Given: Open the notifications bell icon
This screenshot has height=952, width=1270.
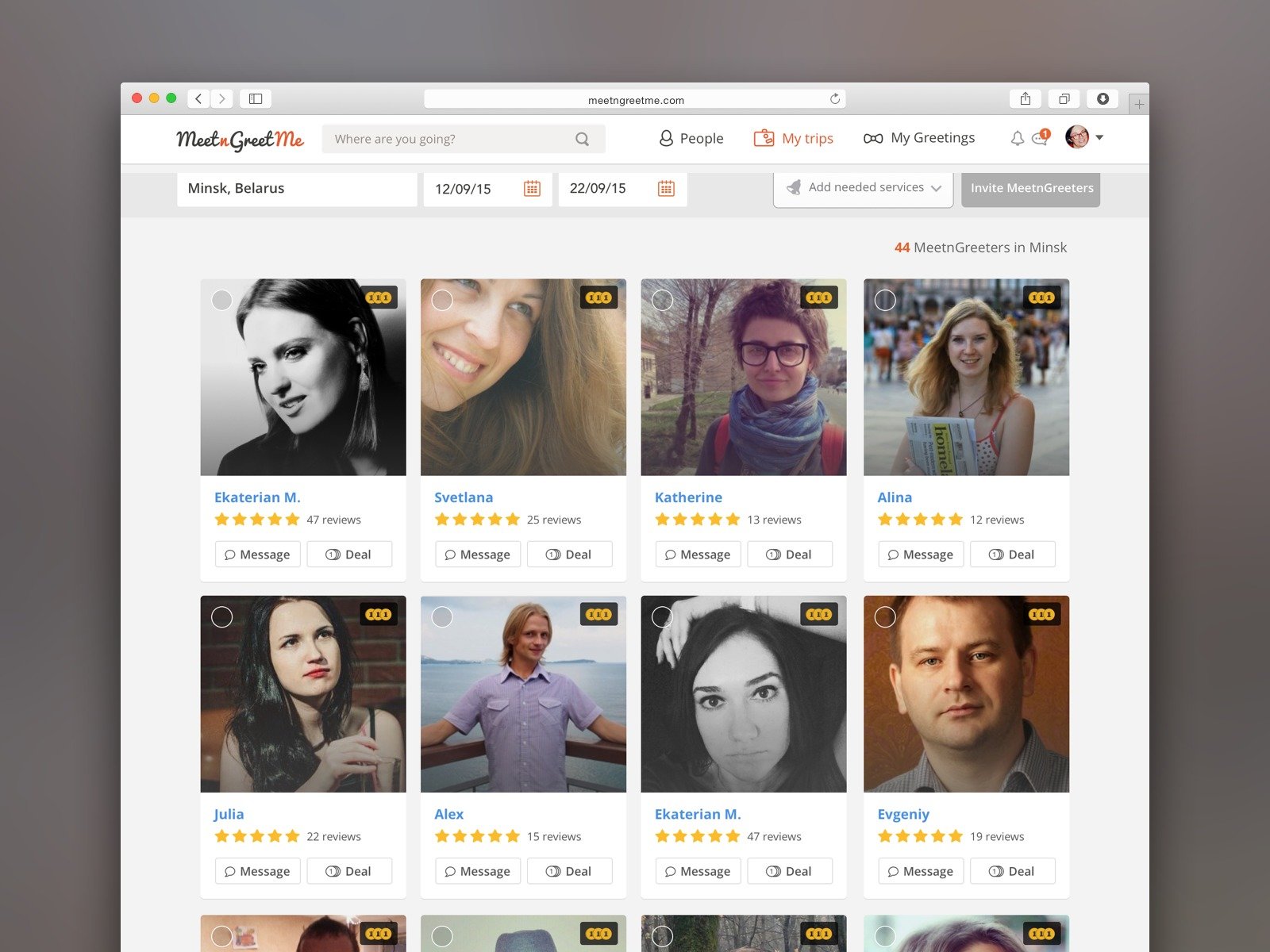Looking at the screenshot, I should tap(1017, 138).
